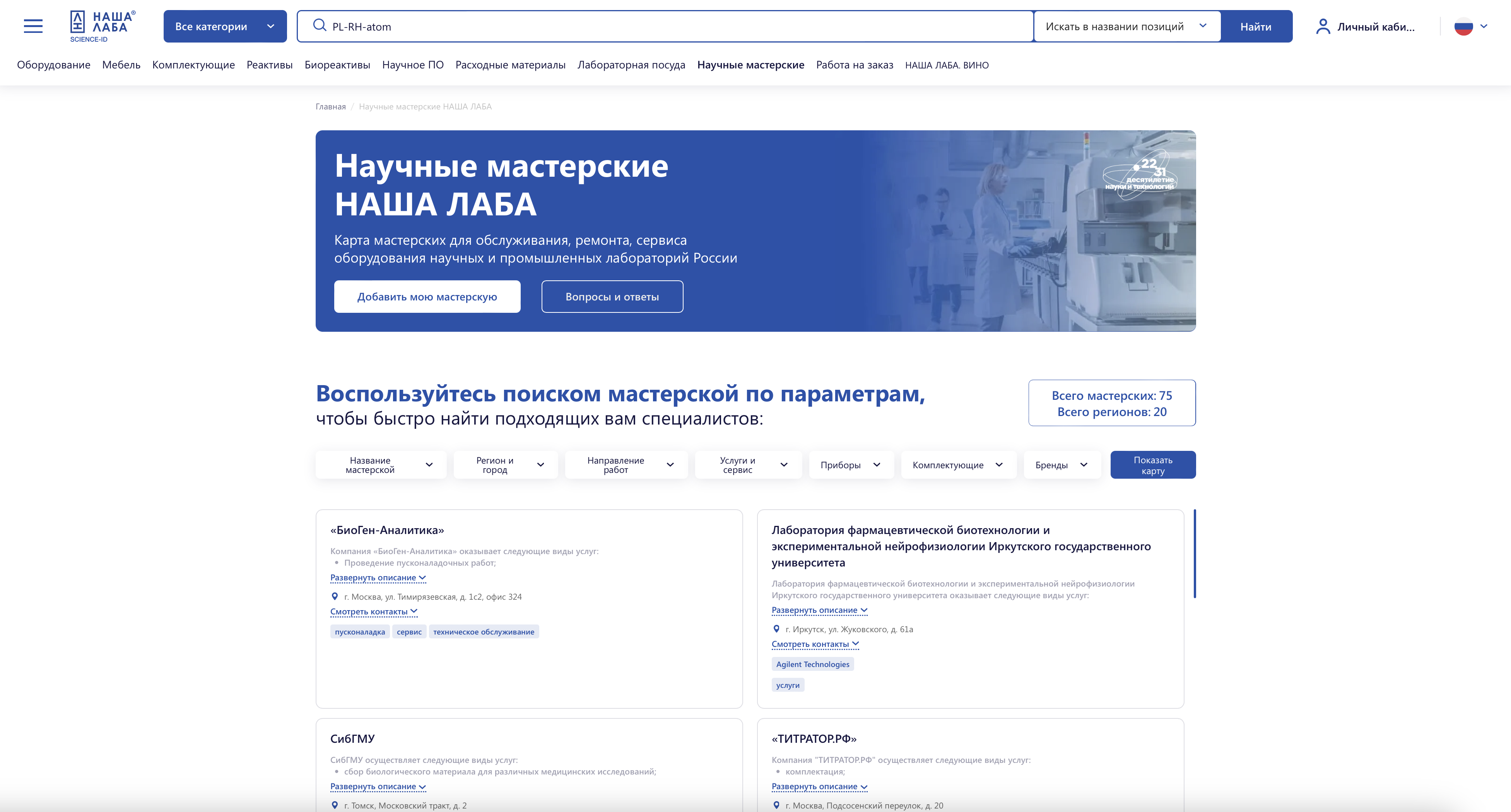Click the пусконаладка tag
Viewport: 1511px width, 812px height.
point(359,631)
